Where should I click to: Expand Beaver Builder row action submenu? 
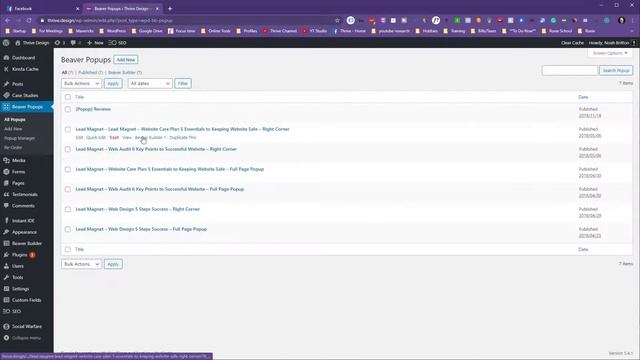coord(150,138)
